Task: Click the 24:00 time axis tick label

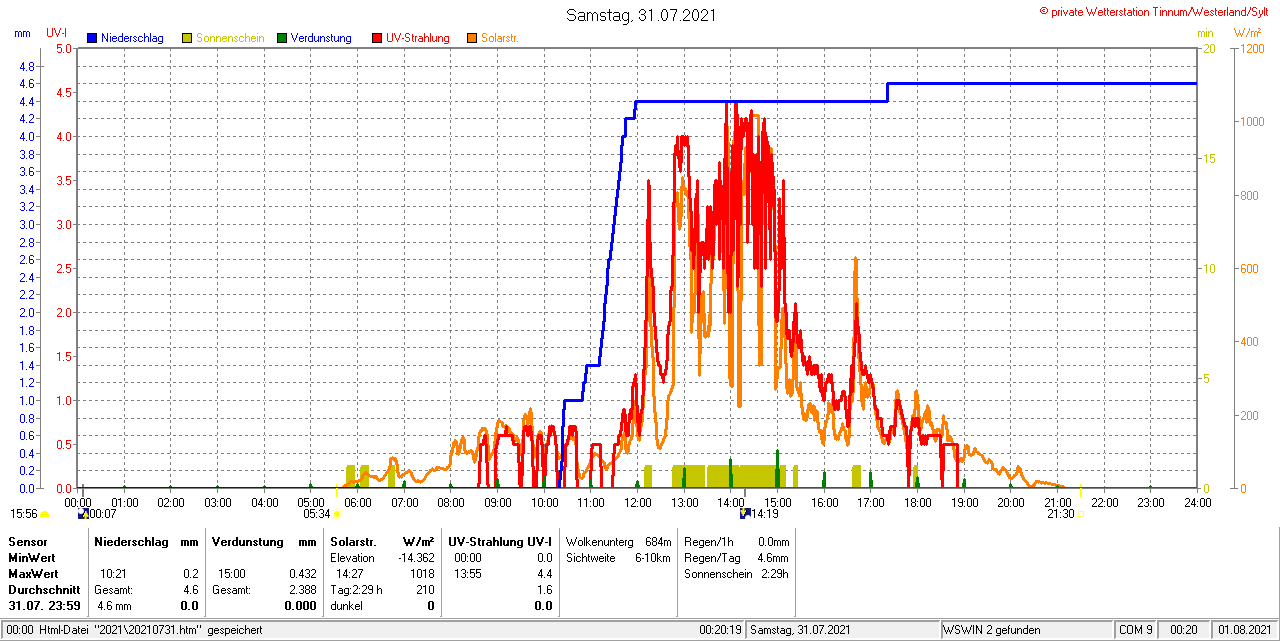Action: click(x=1197, y=502)
